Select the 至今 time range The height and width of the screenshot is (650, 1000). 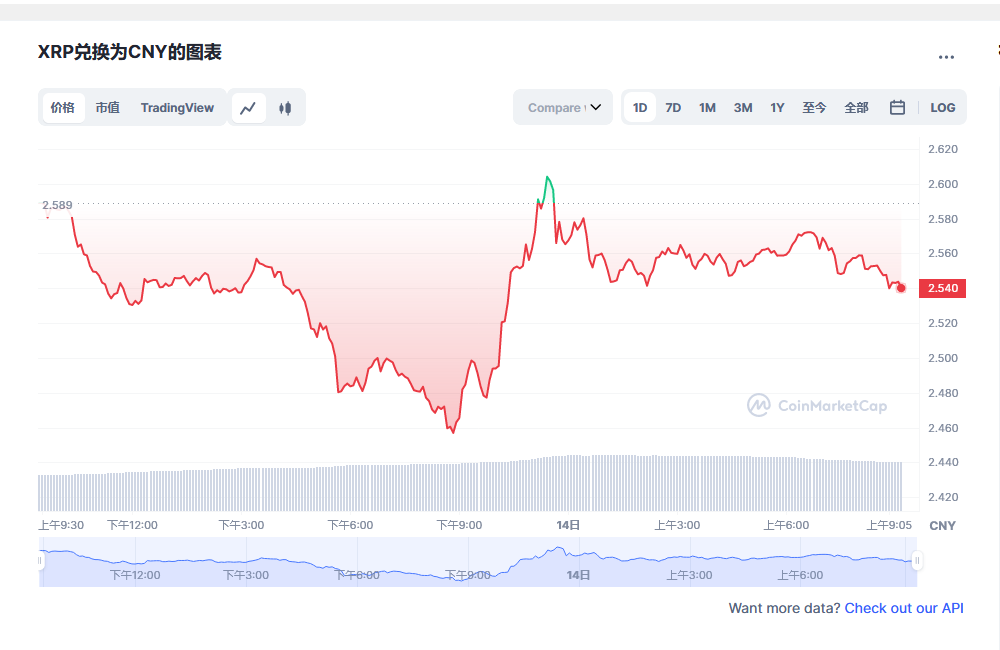[x=815, y=107]
